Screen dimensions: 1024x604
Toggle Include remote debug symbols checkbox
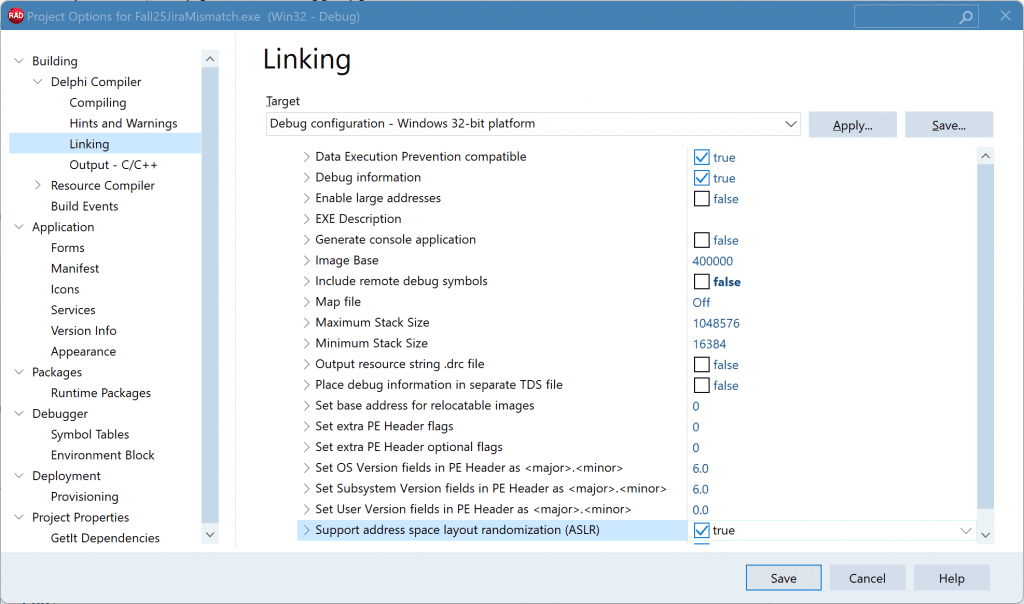coord(701,281)
